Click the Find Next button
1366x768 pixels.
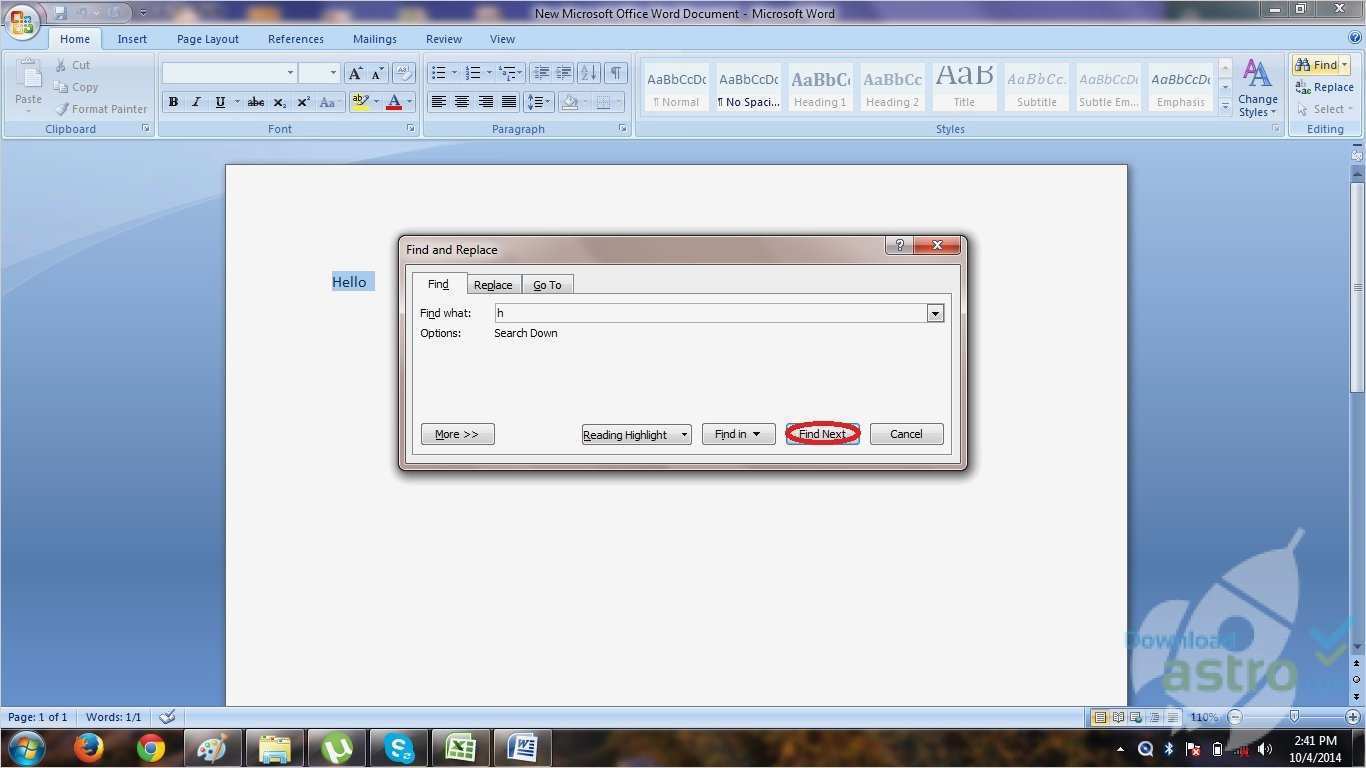click(x=822, y=434)
